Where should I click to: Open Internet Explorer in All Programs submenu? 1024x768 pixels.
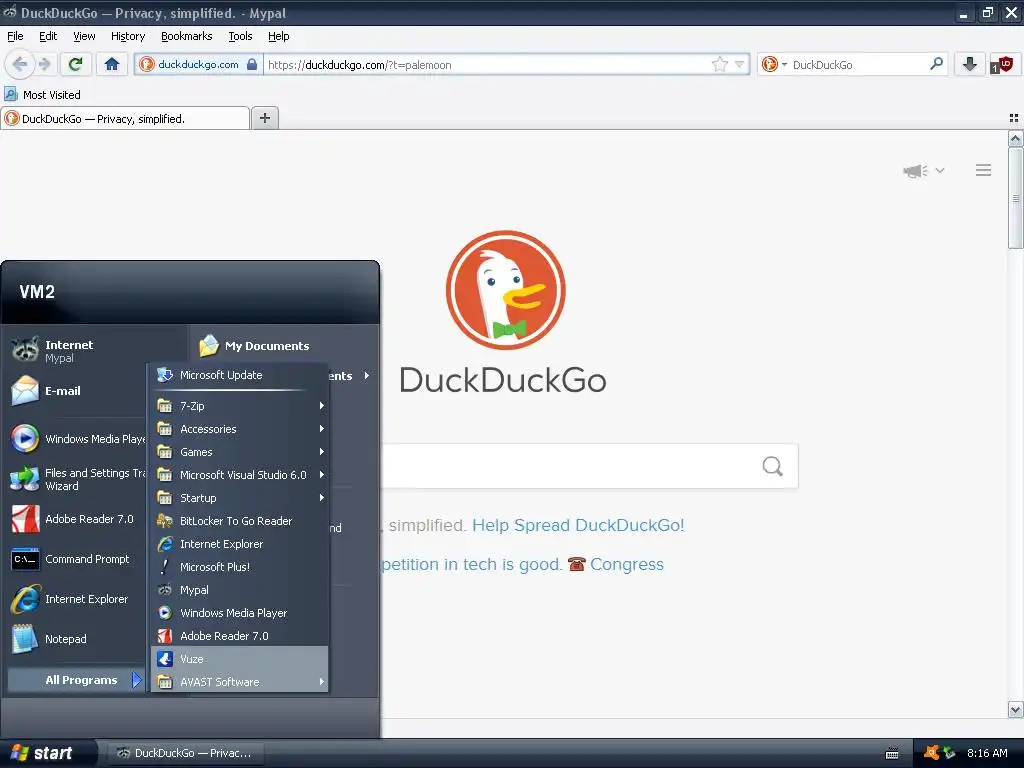239,544
